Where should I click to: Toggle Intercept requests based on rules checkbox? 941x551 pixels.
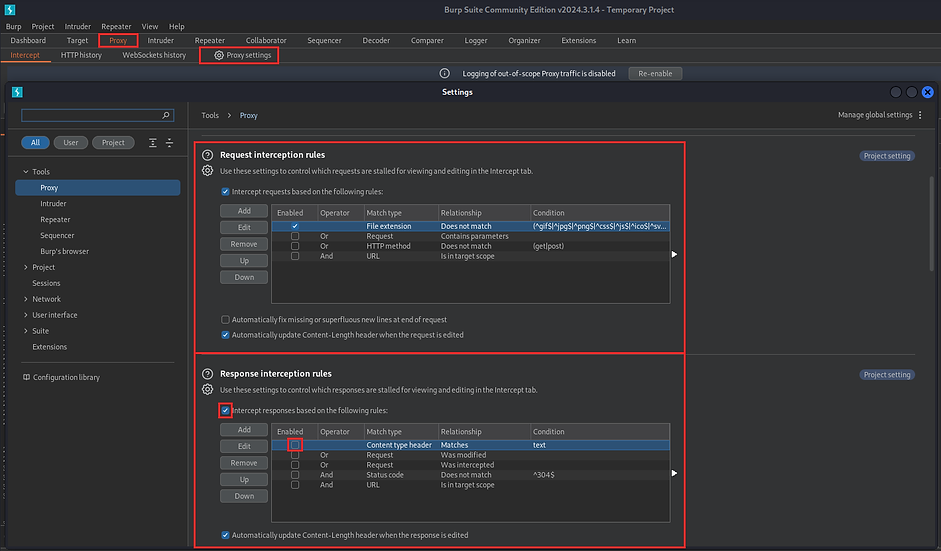pyautogui.click(x=225, y=191)
